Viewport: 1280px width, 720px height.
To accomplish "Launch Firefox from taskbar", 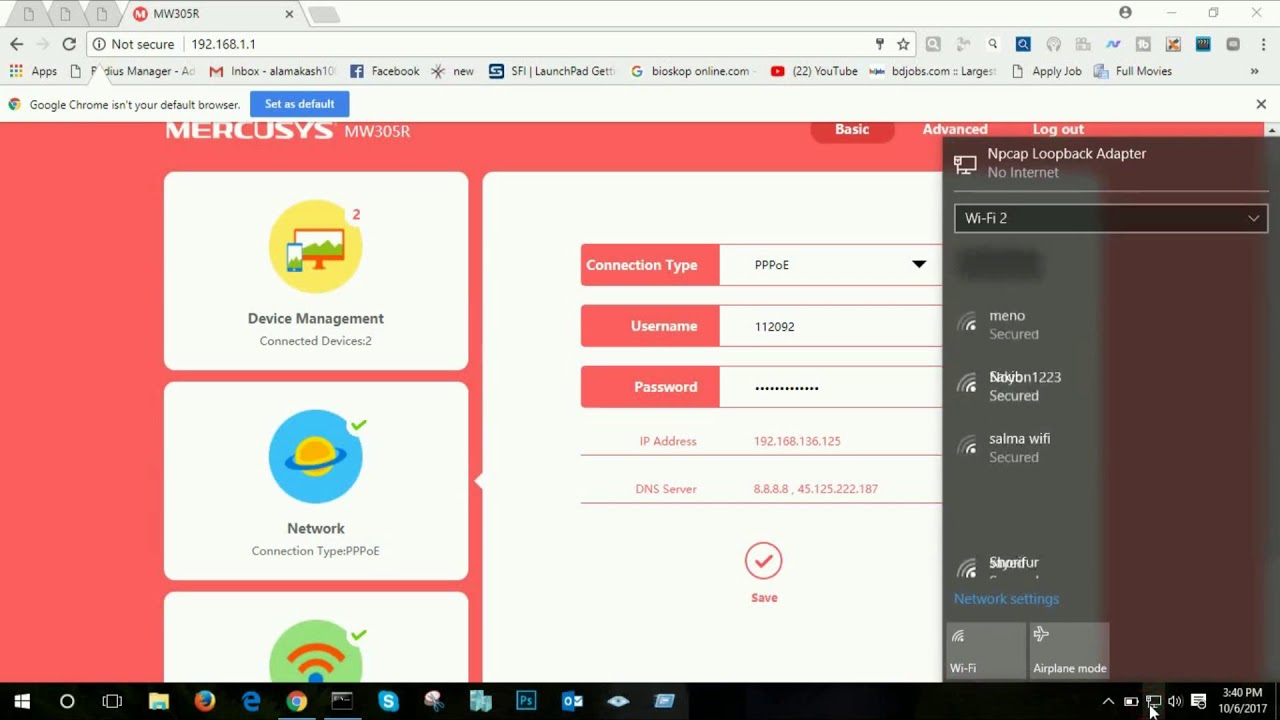I will 205,701.
